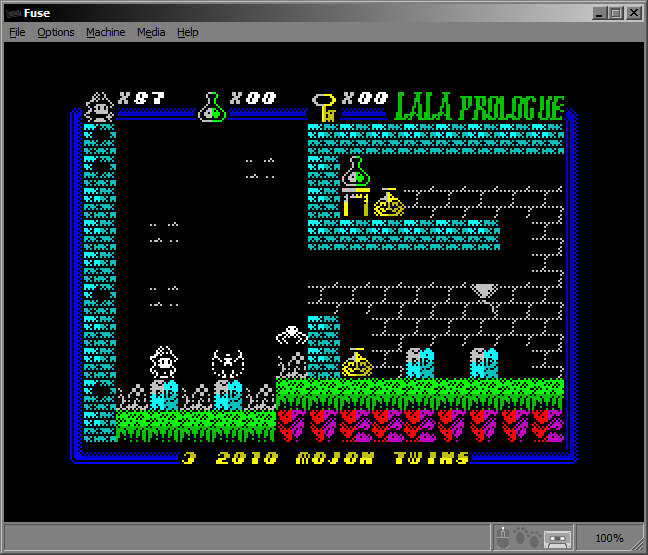Click the yellow key icon in HUD
Screen dimensions: 648x555
(324, 107)
